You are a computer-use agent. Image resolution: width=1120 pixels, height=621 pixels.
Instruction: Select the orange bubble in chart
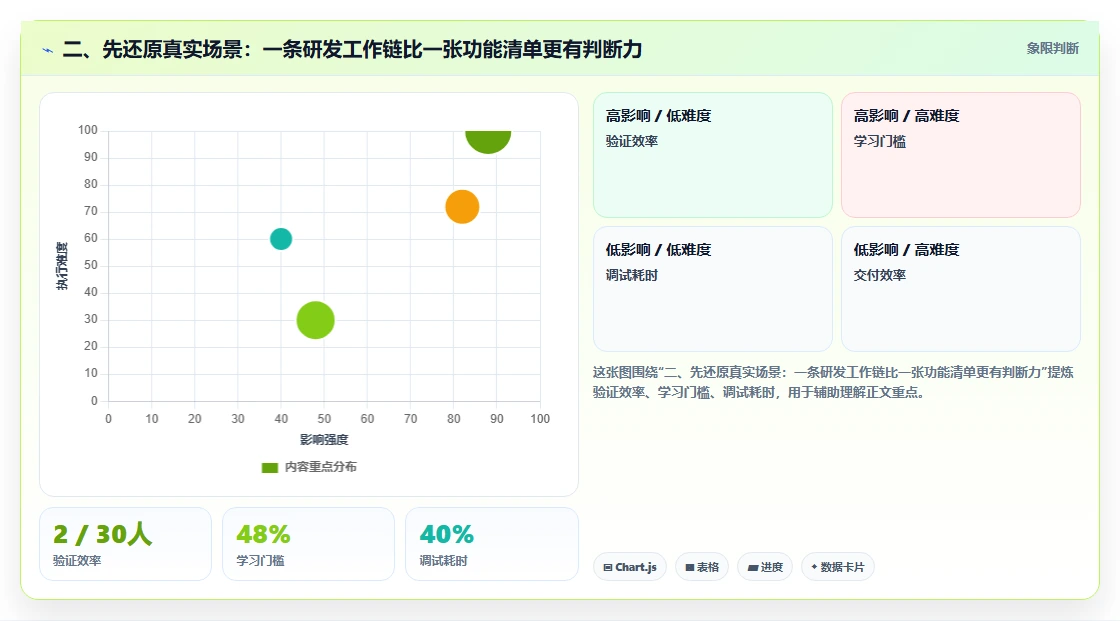coord(462,207)
